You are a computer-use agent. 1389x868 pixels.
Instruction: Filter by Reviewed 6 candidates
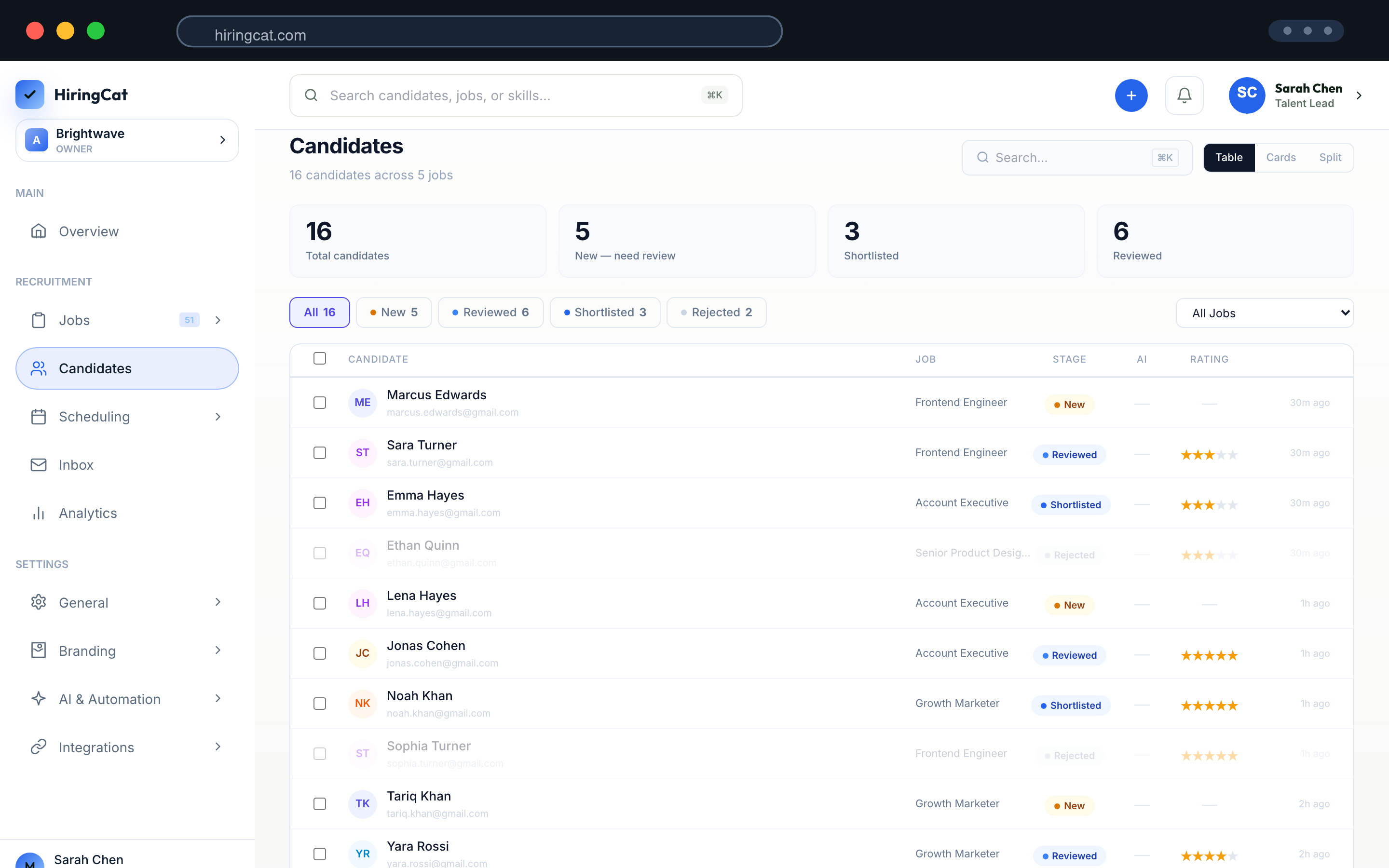coord(491,312)
